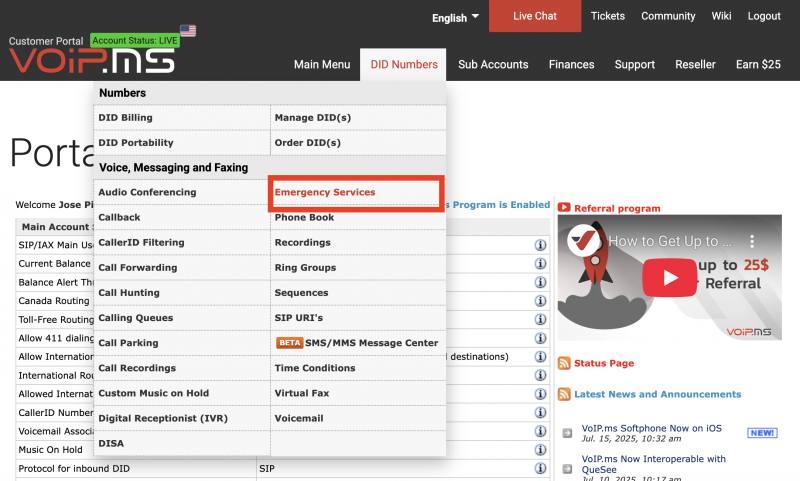This screenshot has width=800, height=481.
Task: Click Logout in the top bar
Action: pos(764,16)
